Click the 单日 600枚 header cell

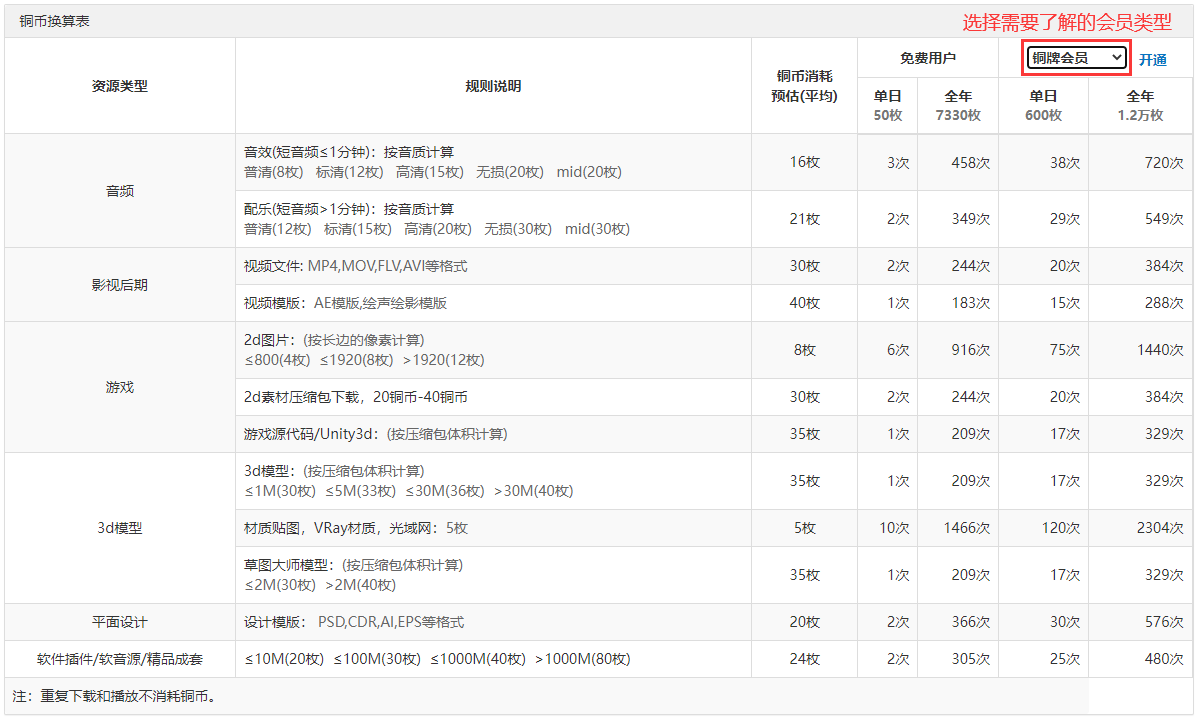pyautogui.click(x=1043, y=106)
